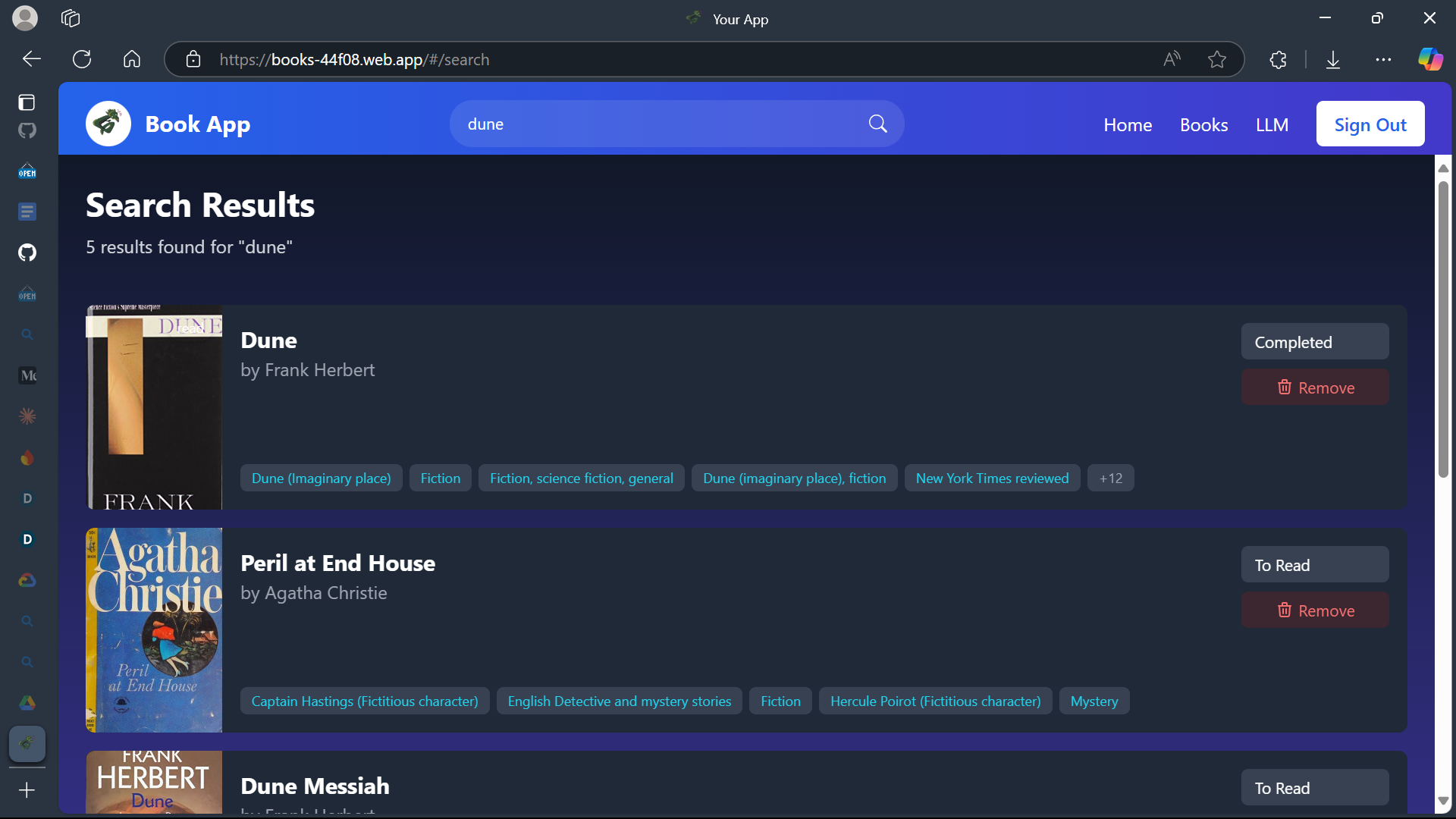Add page to favorites with star icon
This screenshot has height=819, width=1456.
[x=1216, y=59]
